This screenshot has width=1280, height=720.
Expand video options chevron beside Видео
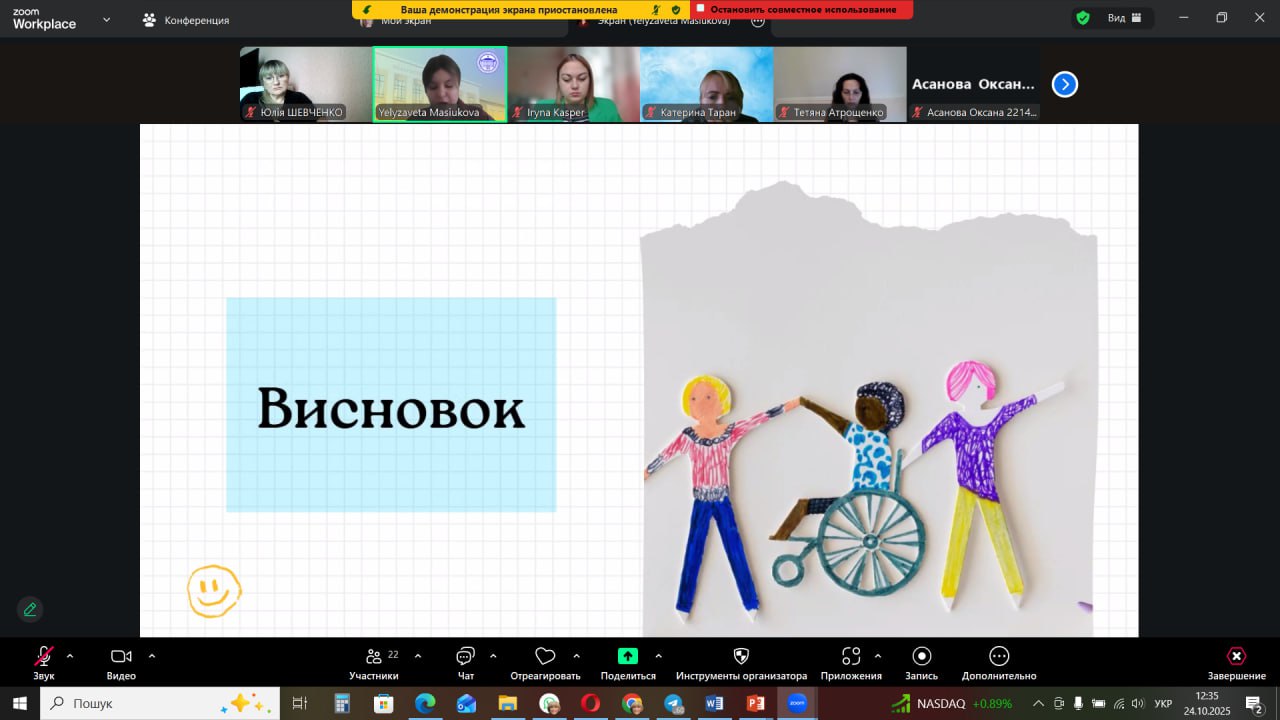[152, 656]
